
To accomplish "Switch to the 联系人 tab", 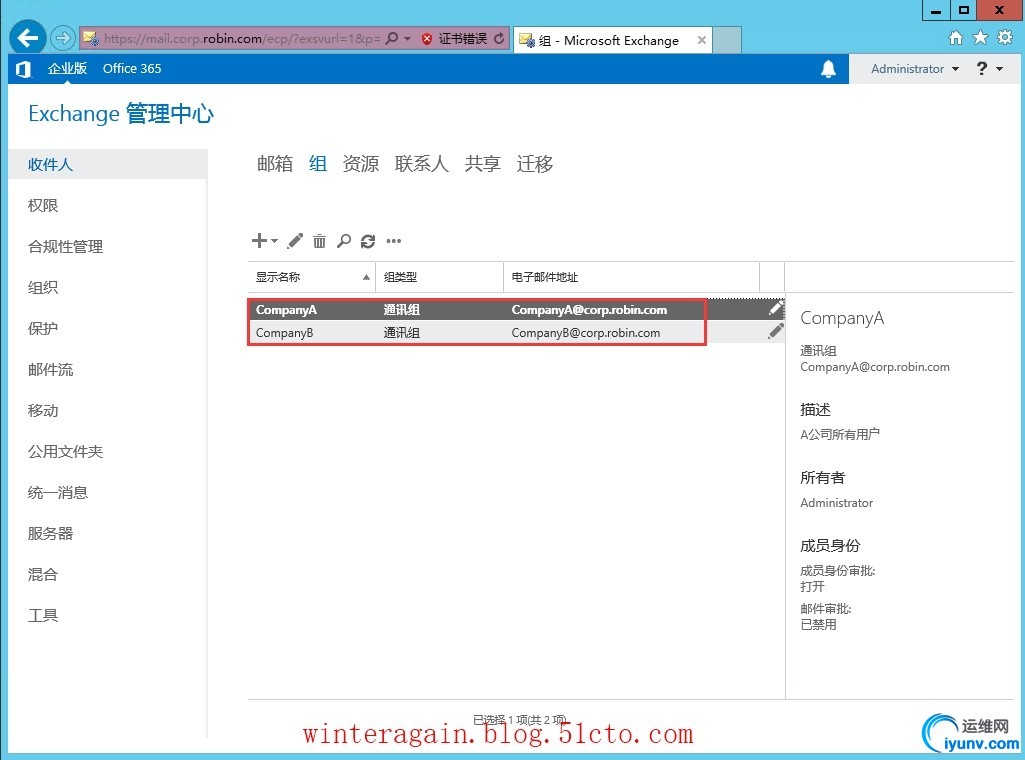I will point(422,163).
